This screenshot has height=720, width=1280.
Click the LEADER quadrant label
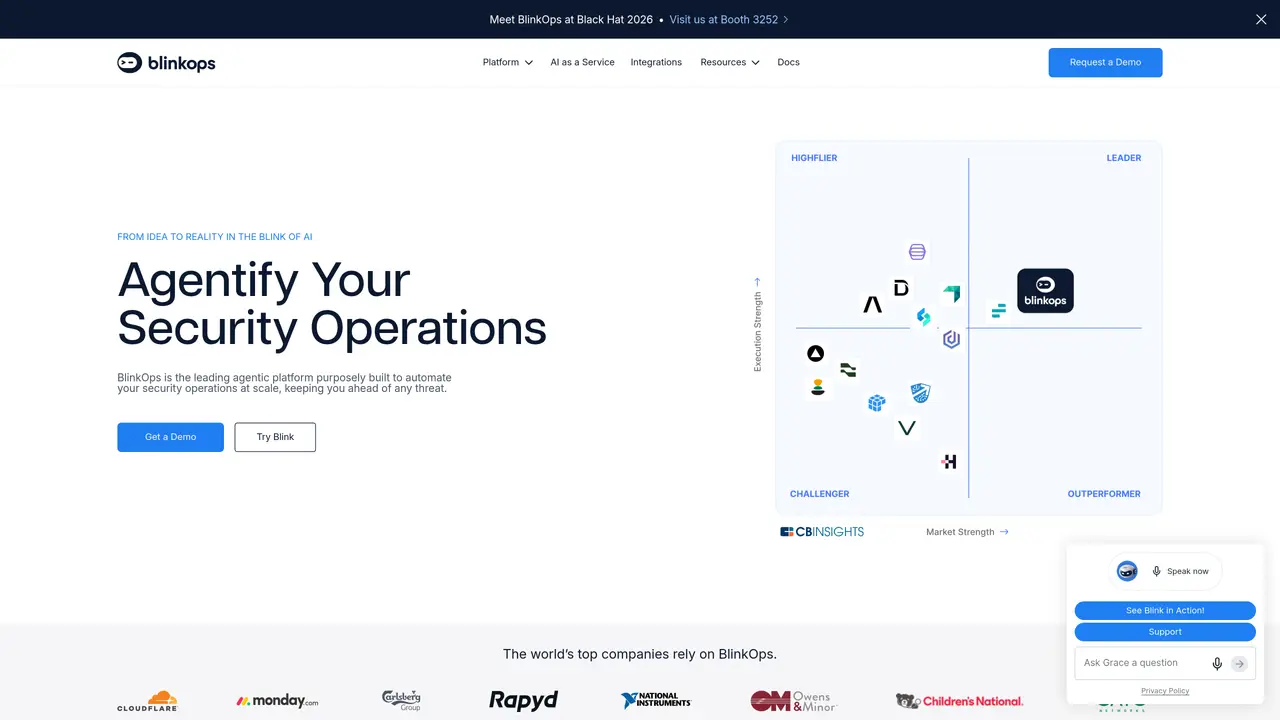(x=1123, y=158)
